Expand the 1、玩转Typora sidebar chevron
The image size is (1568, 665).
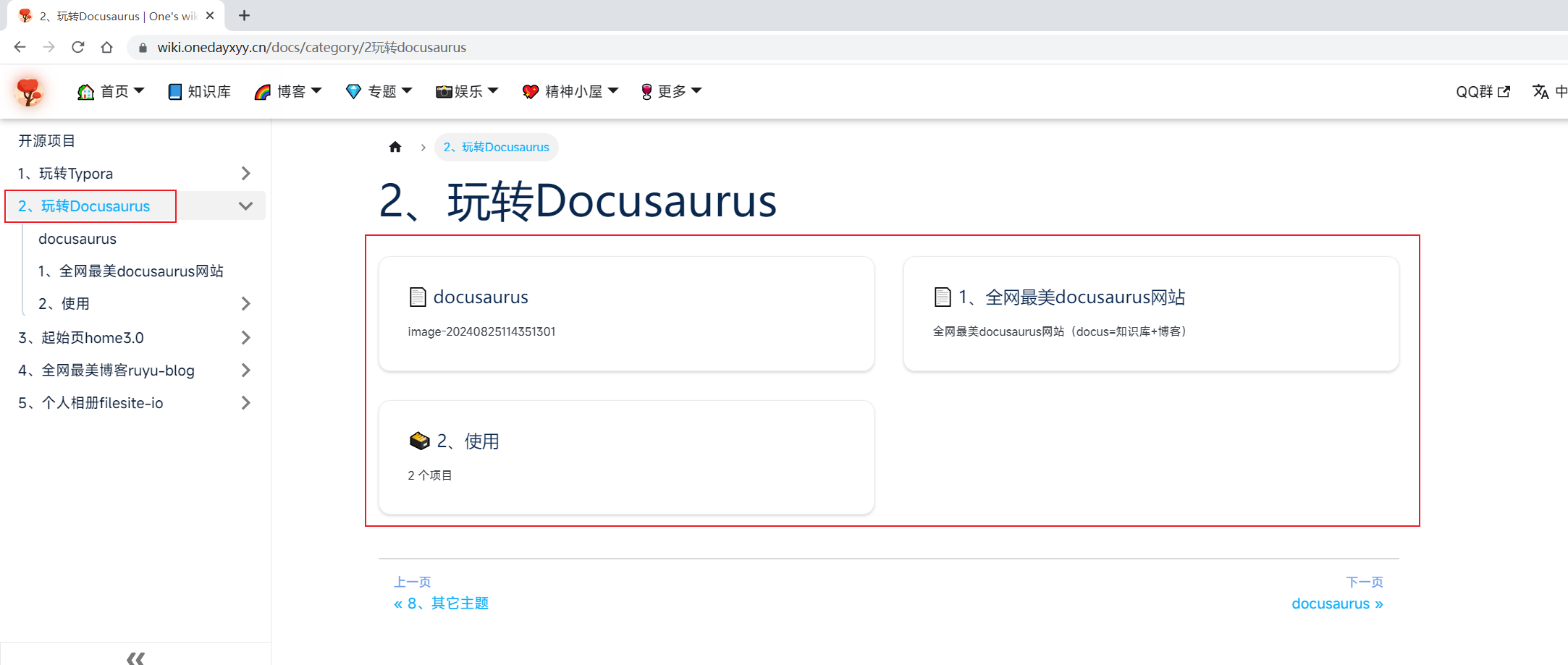(x=245, y=174)
